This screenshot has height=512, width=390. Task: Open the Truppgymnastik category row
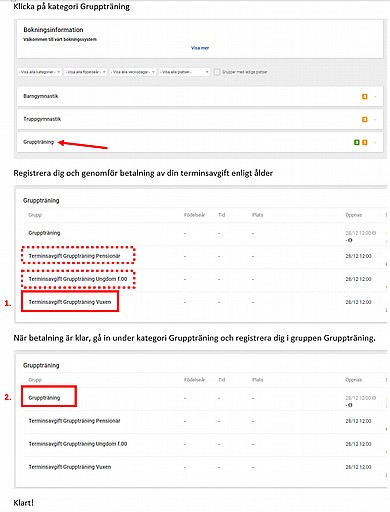pyautogui.click(x=200, y=119)
